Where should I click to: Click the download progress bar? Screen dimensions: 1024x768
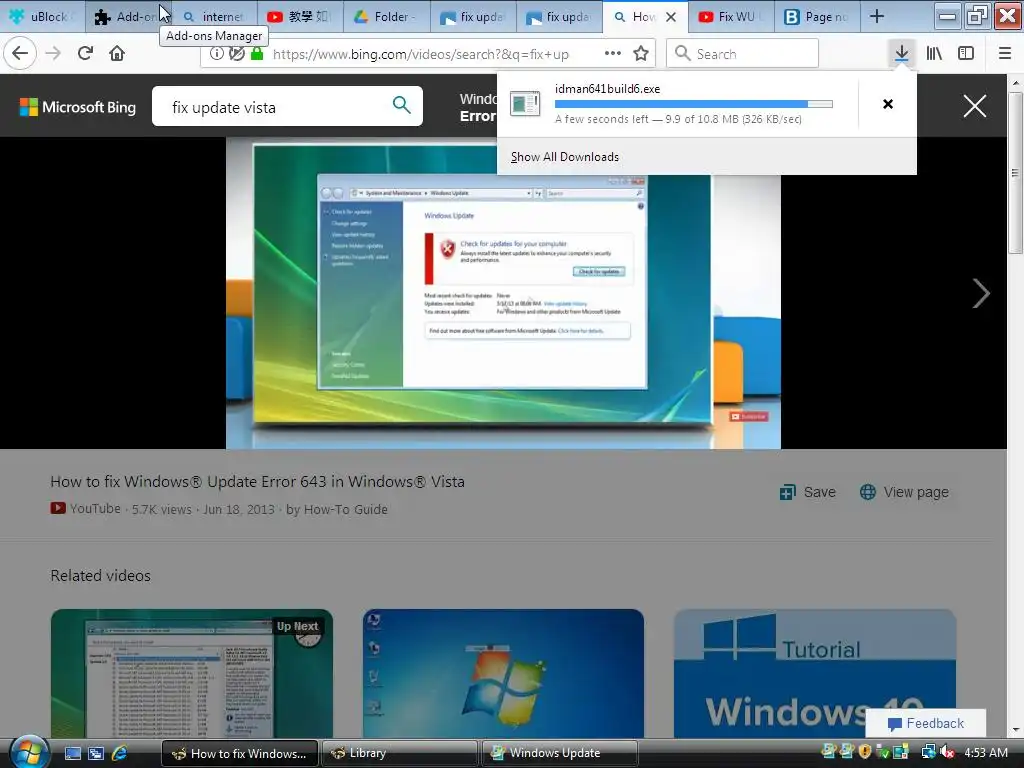point(694,104)
